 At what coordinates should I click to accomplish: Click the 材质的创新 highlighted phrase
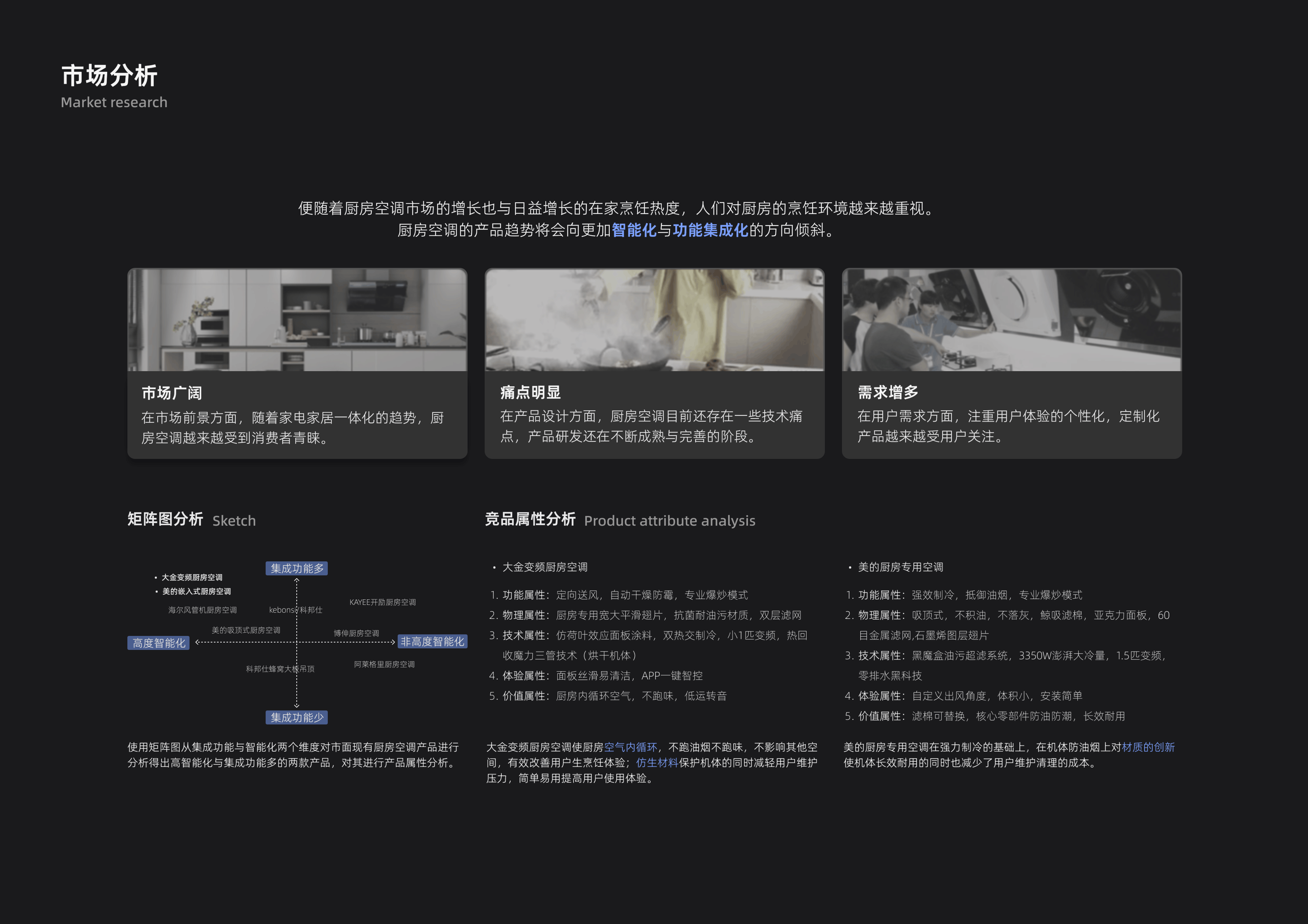click(x=1157, y=747)
